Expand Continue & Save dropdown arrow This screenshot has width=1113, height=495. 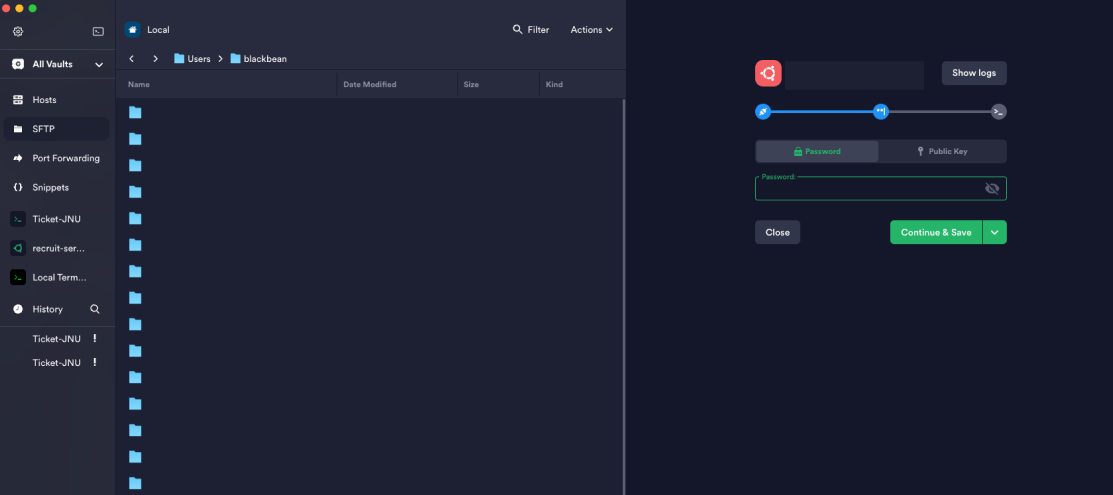(x=994, y=232)
